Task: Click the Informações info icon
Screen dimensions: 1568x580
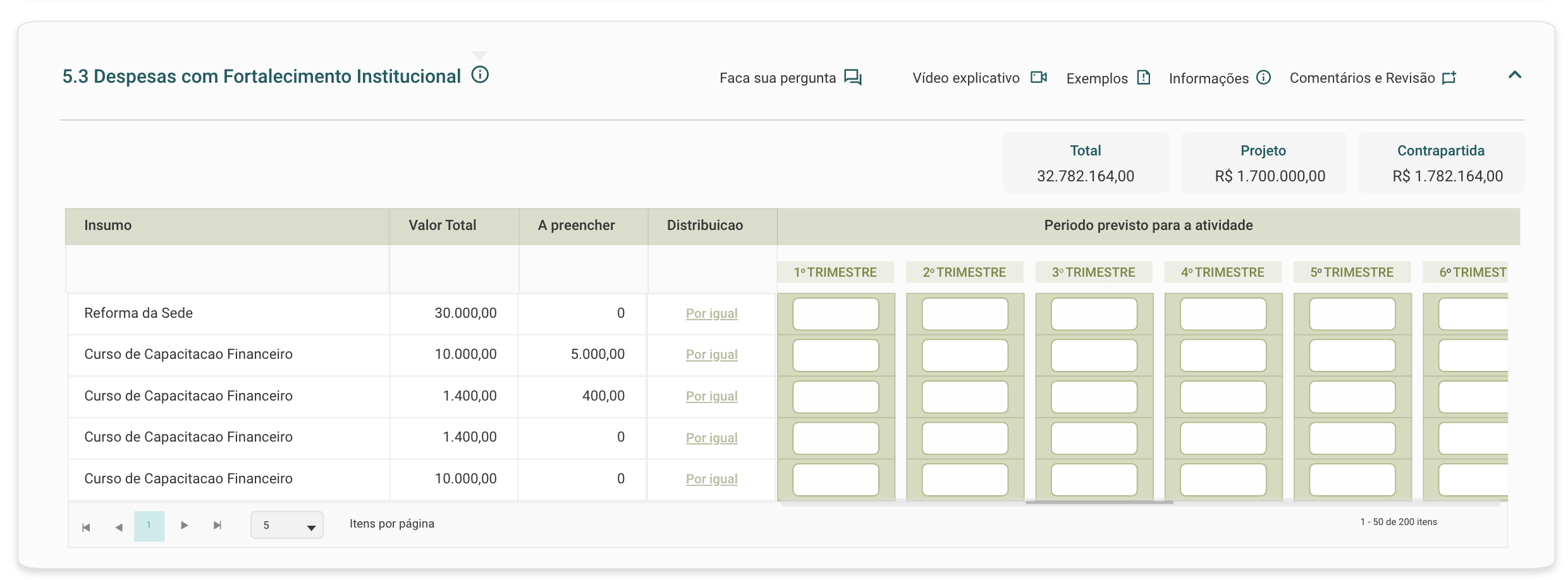Action: pos(1263,78)
